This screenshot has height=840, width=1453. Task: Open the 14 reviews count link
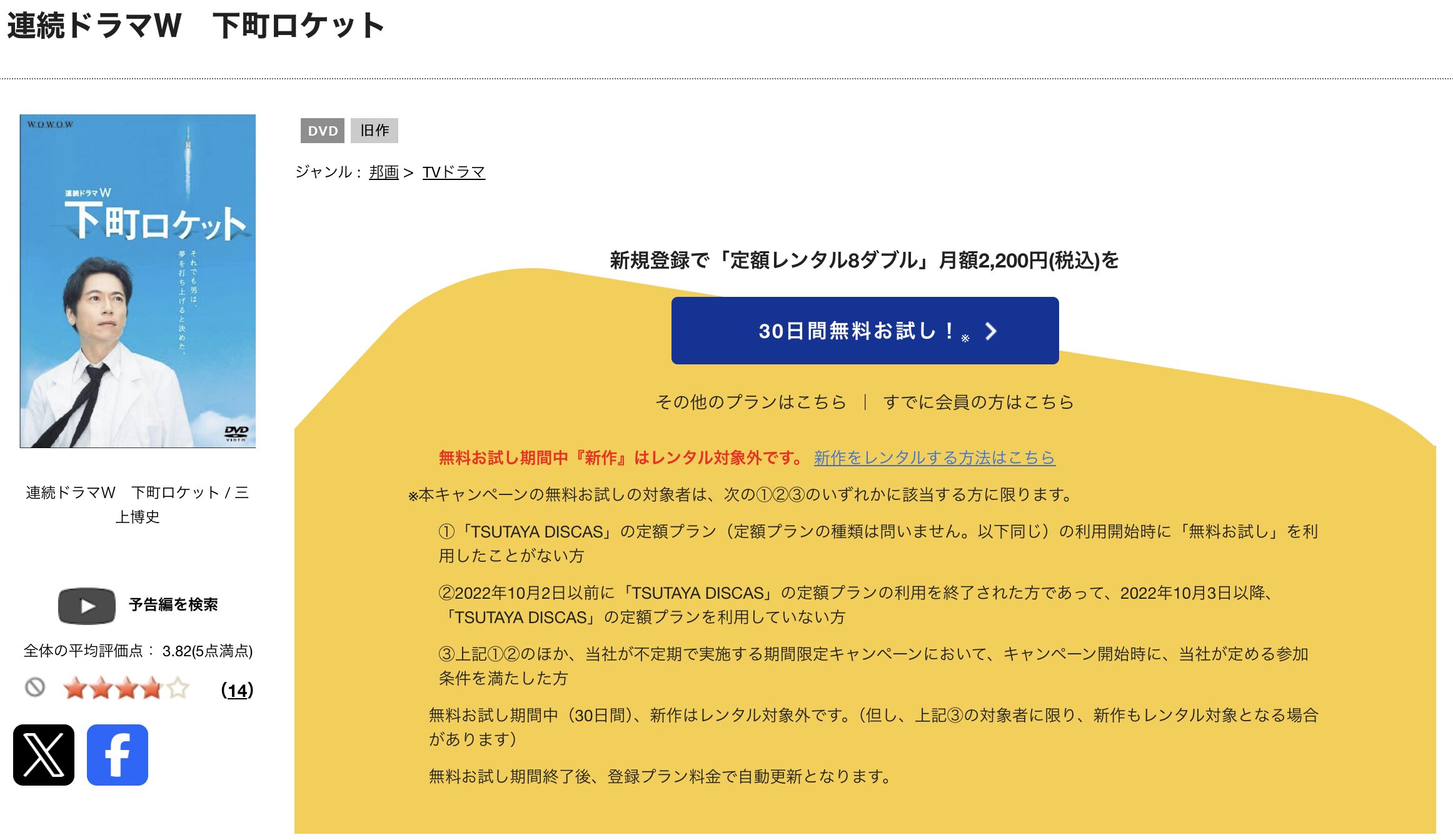pos(238,690)
